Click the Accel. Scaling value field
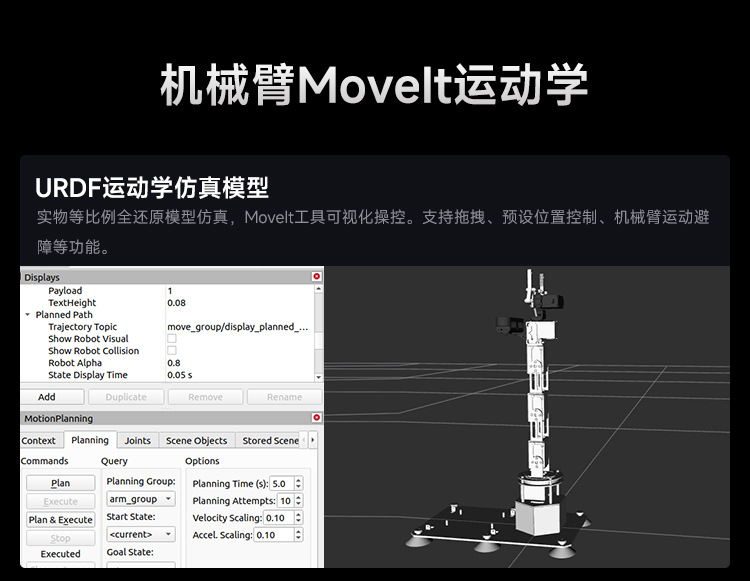The image size is (750, 581). coord(274,535)
